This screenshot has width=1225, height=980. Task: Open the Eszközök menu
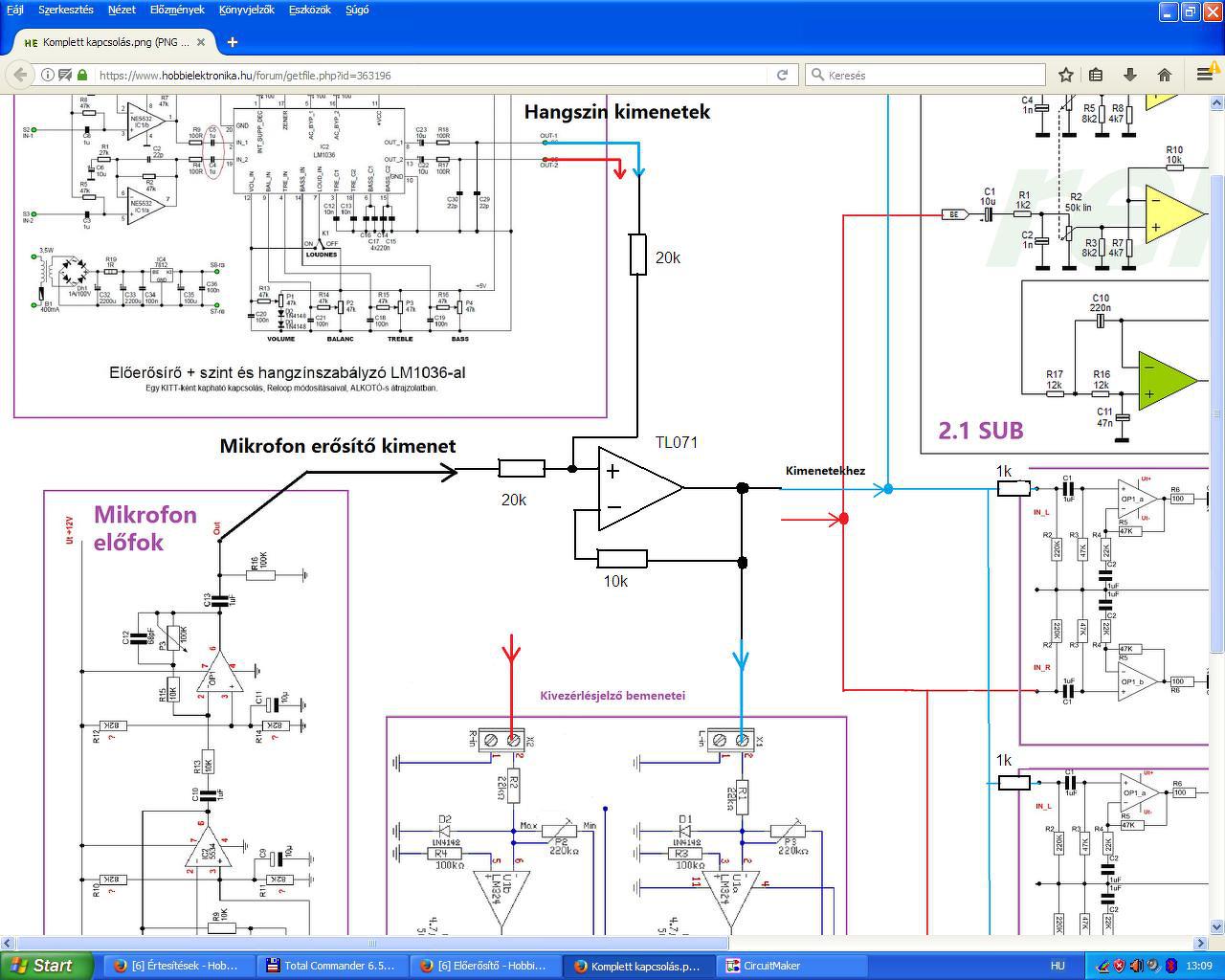pos(310,10)
